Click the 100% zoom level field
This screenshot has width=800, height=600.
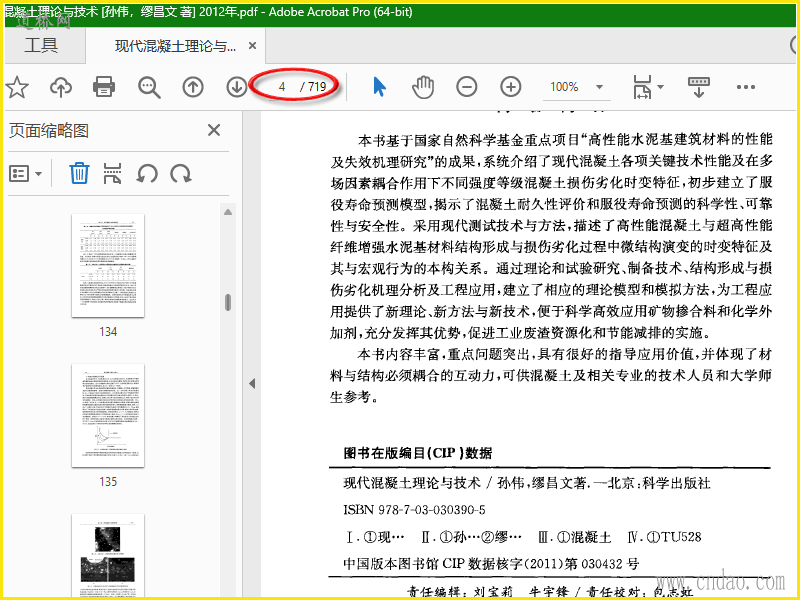point(564,87)
